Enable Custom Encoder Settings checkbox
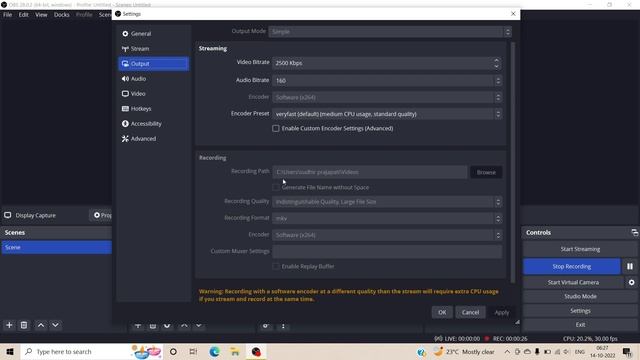Screen dimensions: 640x360 pyautogui.click(x=276, y=129)
